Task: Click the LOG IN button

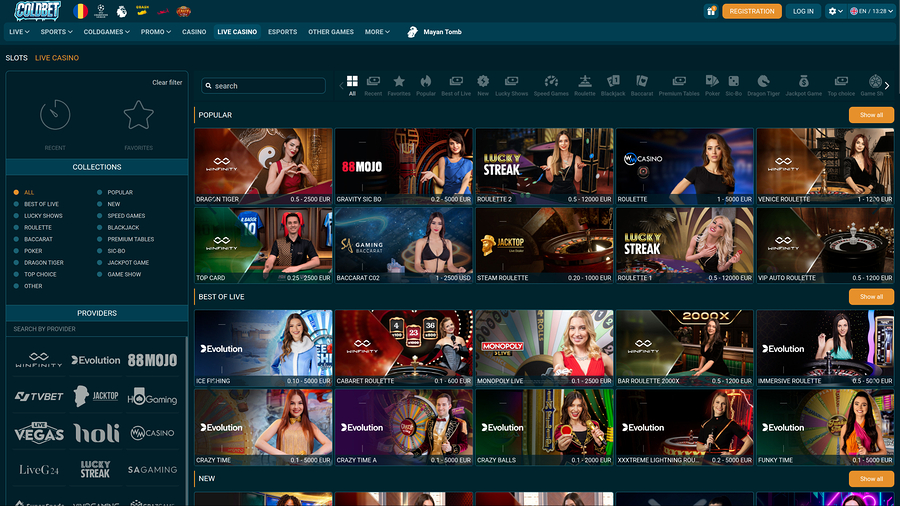Action: (x=803, y=11)
